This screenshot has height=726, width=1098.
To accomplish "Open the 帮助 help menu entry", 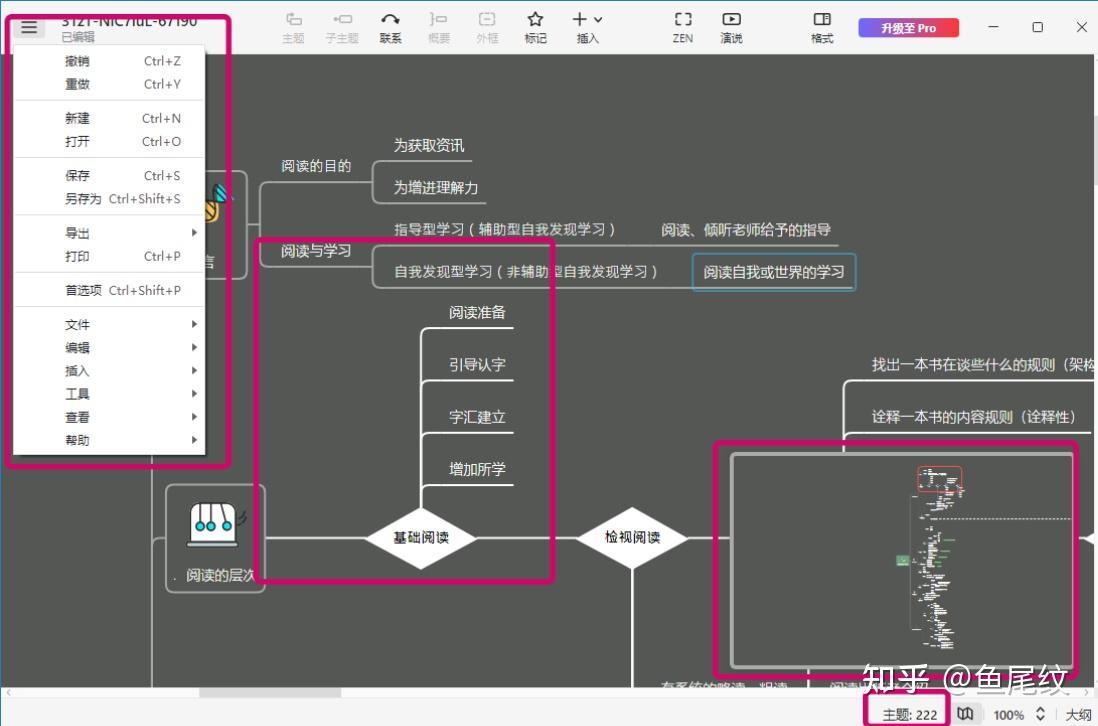I will [x=77, y=440].
